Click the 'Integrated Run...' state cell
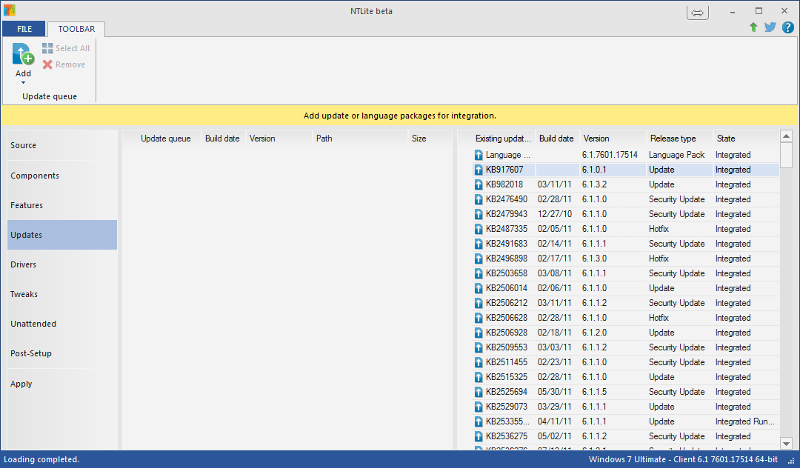800x468 pixels. point(745,421)
